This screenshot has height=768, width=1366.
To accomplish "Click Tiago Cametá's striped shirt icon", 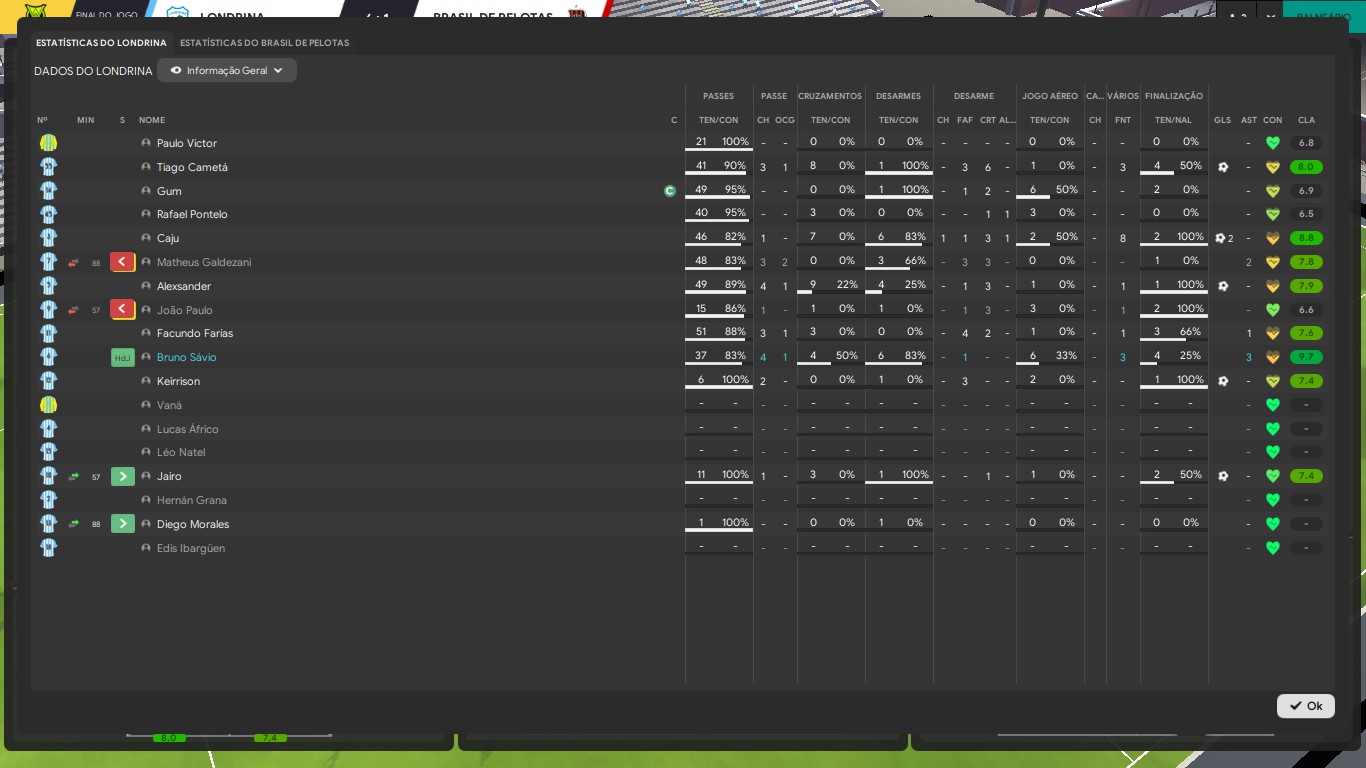I will [48, 167].
